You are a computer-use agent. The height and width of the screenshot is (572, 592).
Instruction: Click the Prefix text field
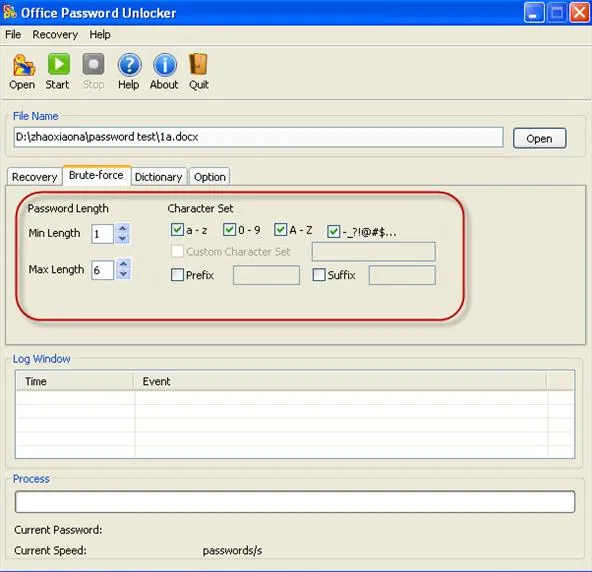(x=266, y=275)
